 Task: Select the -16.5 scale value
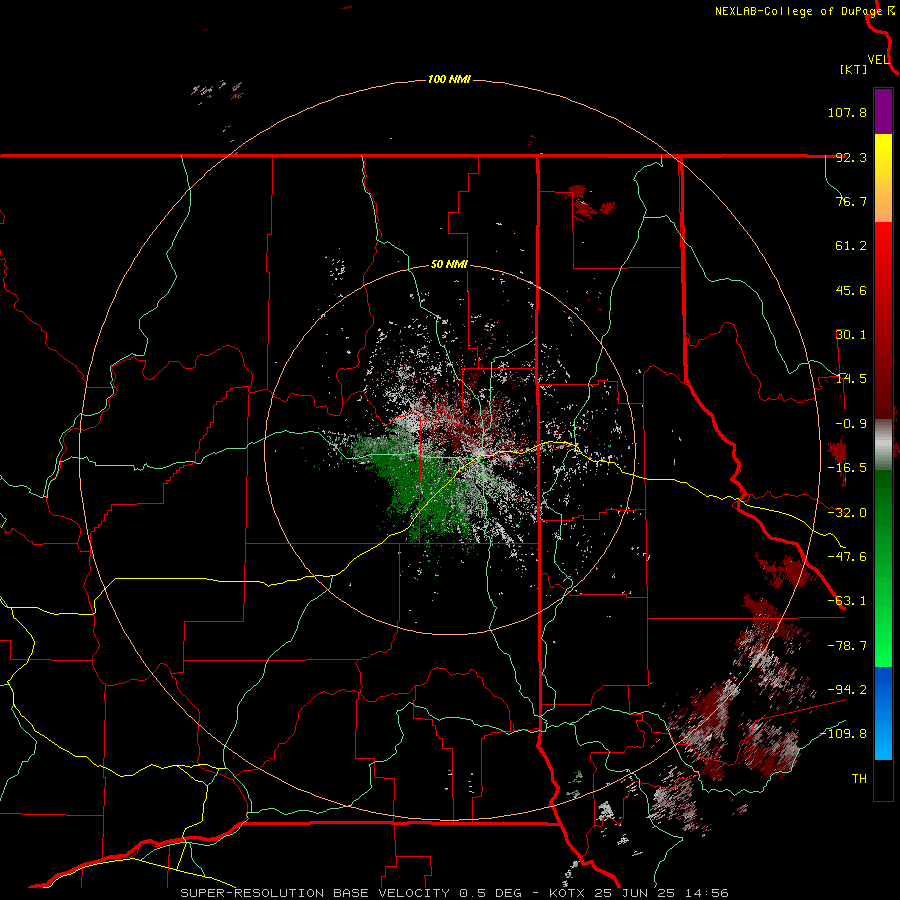[847, 468]
